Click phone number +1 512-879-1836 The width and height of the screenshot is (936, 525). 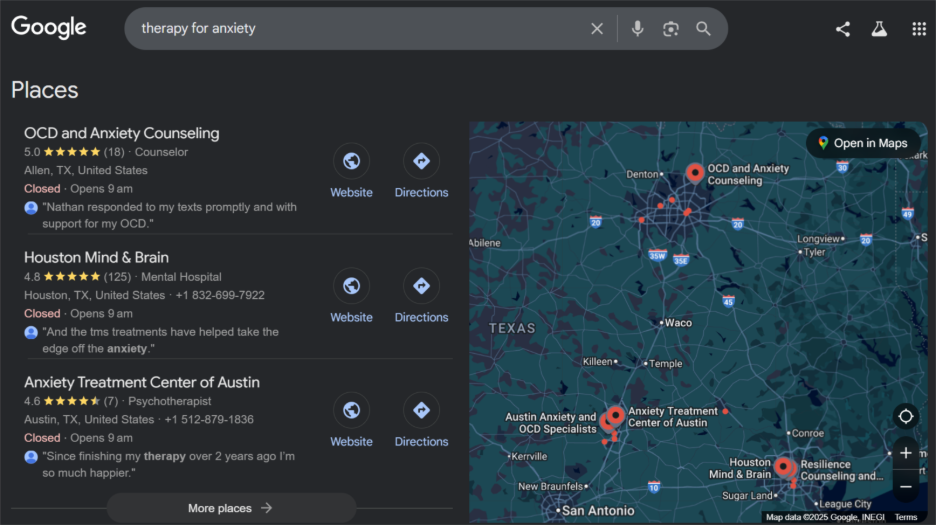(209, 419)
